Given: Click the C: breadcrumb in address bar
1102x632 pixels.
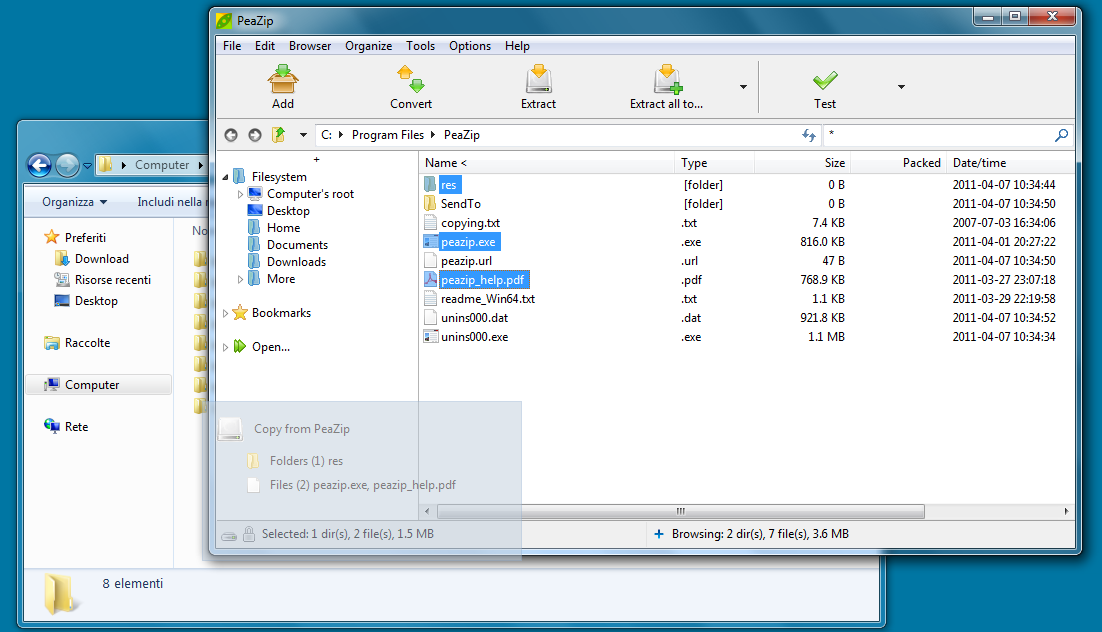Looking at the screenshot, I should (327, 135).
